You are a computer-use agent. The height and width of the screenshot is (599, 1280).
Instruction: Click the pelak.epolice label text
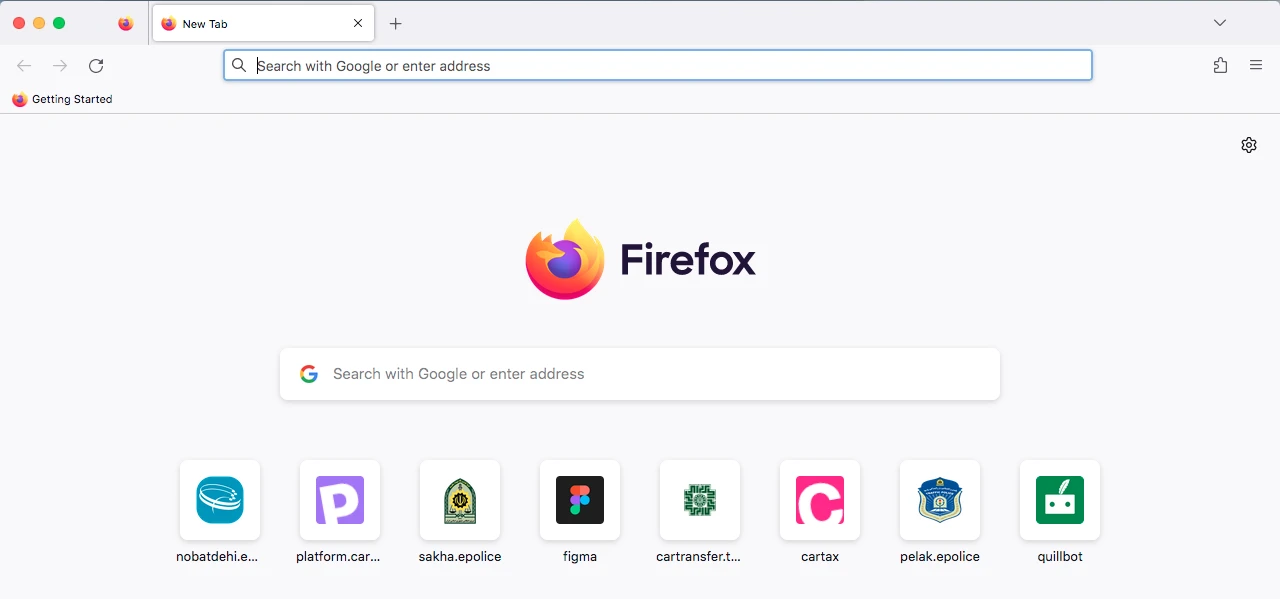940,557
